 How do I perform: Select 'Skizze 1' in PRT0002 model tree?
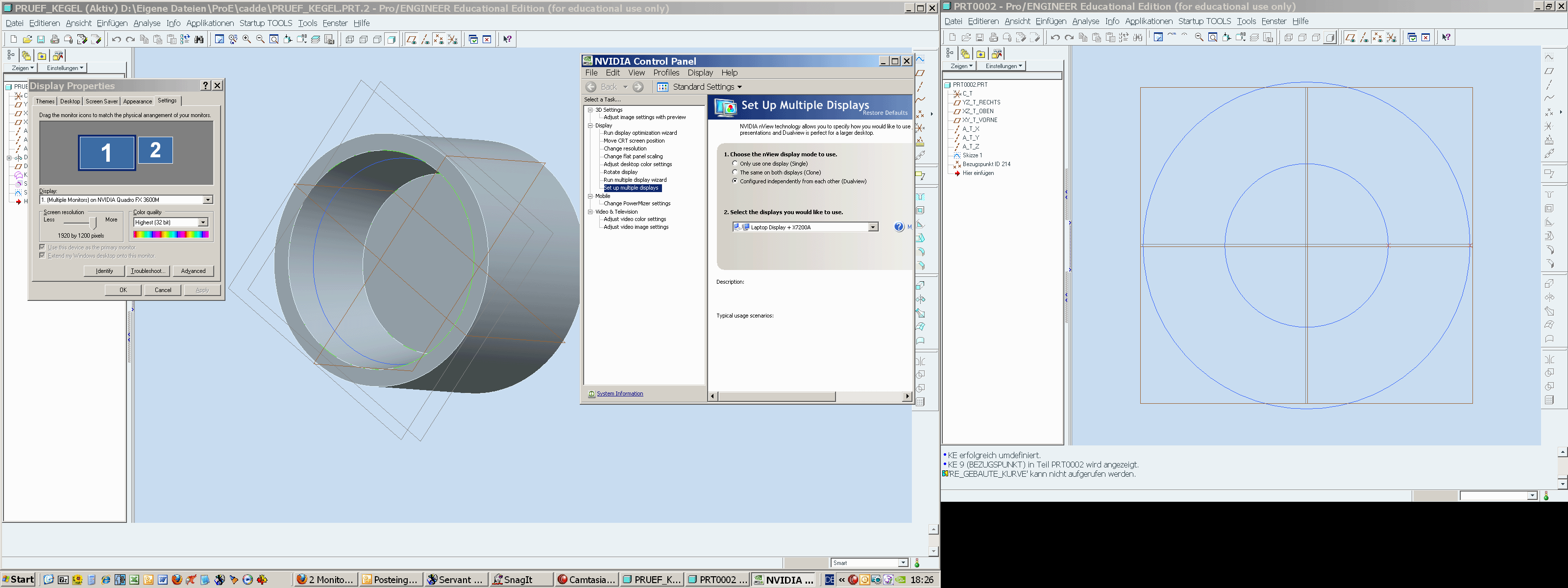[972, 155]
